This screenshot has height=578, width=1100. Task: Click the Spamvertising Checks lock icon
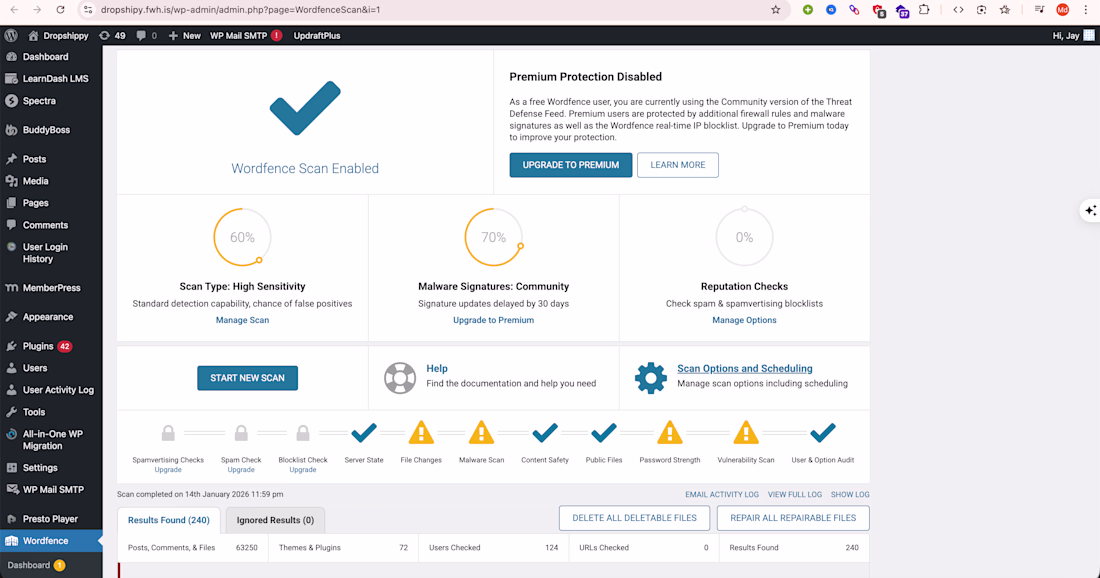(x=168, y=433)
